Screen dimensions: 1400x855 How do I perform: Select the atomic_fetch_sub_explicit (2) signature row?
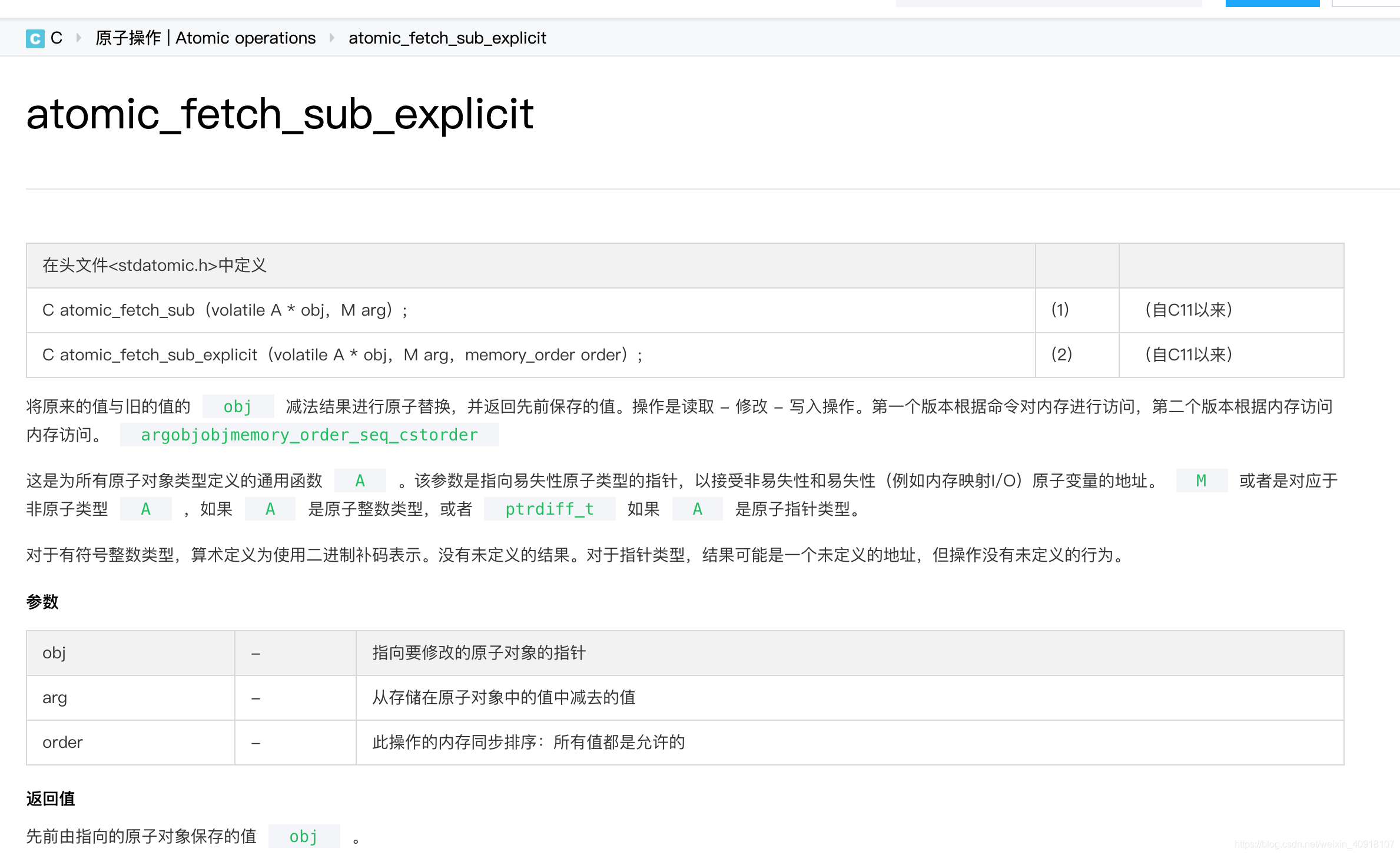pyautogui.click(x=341, y=355)
